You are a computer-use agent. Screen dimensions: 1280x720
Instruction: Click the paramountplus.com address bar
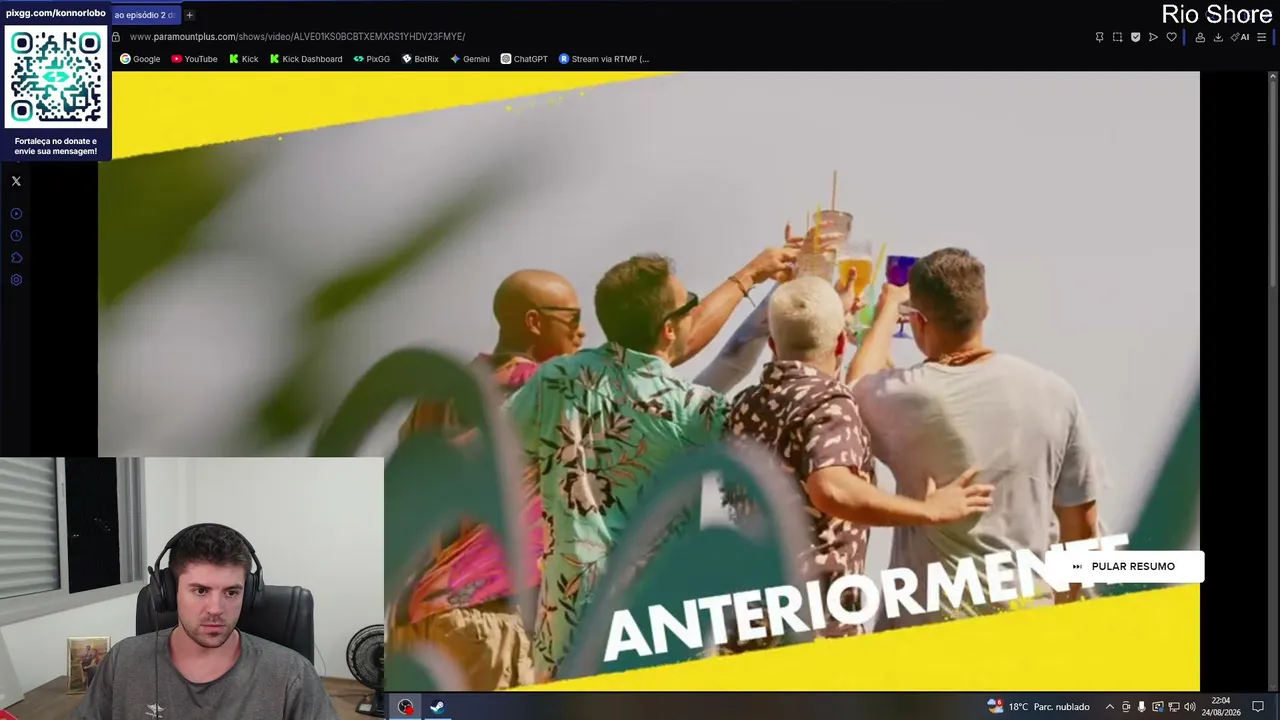tap(297, 37)
